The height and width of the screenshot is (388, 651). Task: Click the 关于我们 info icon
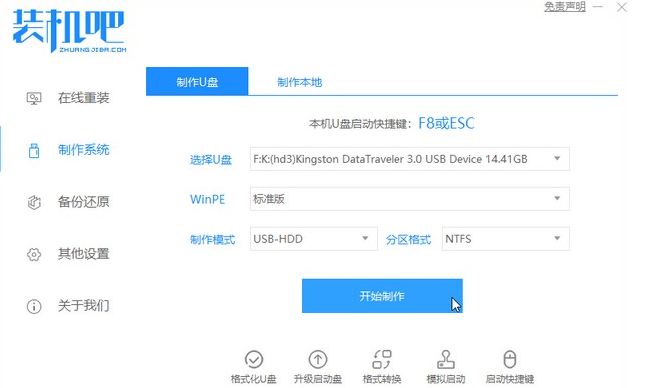tap(34, 306)
